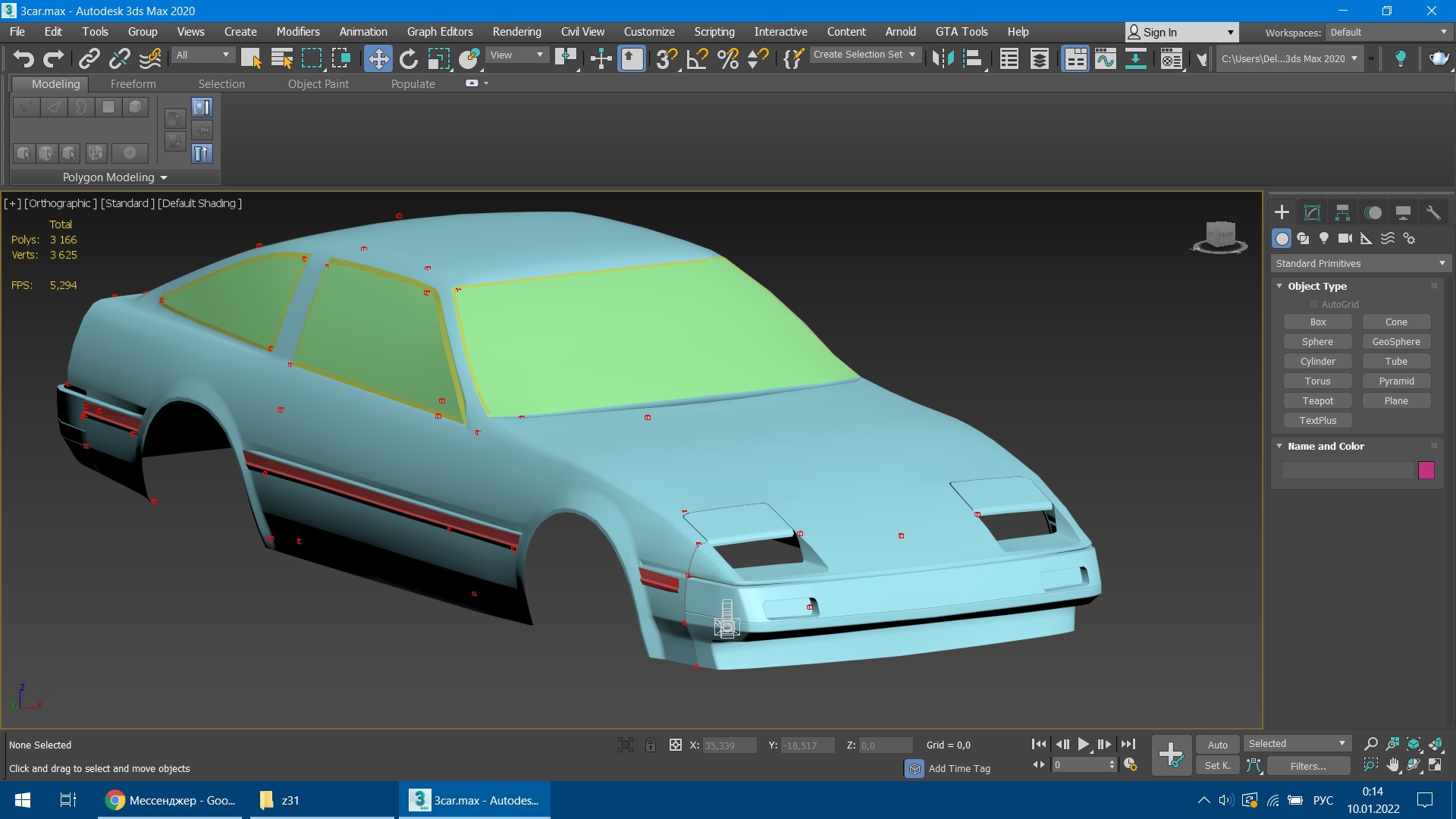
Task: Click the Teapot primitive button
Action: [x=1317, y=400]
